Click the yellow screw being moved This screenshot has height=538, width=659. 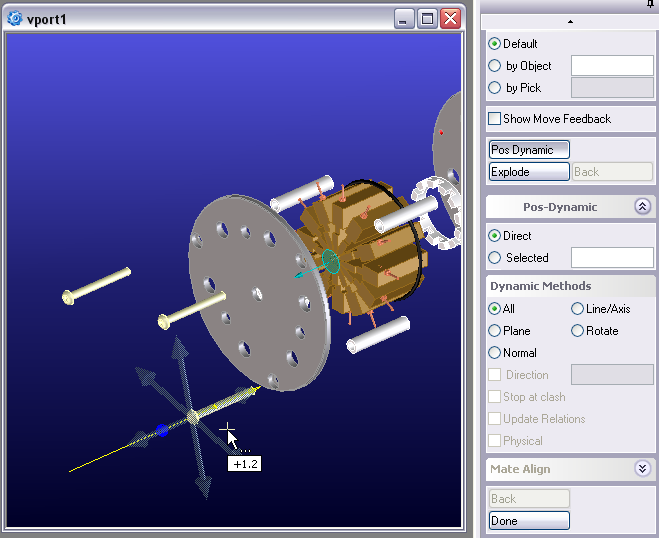coord(228,402)
